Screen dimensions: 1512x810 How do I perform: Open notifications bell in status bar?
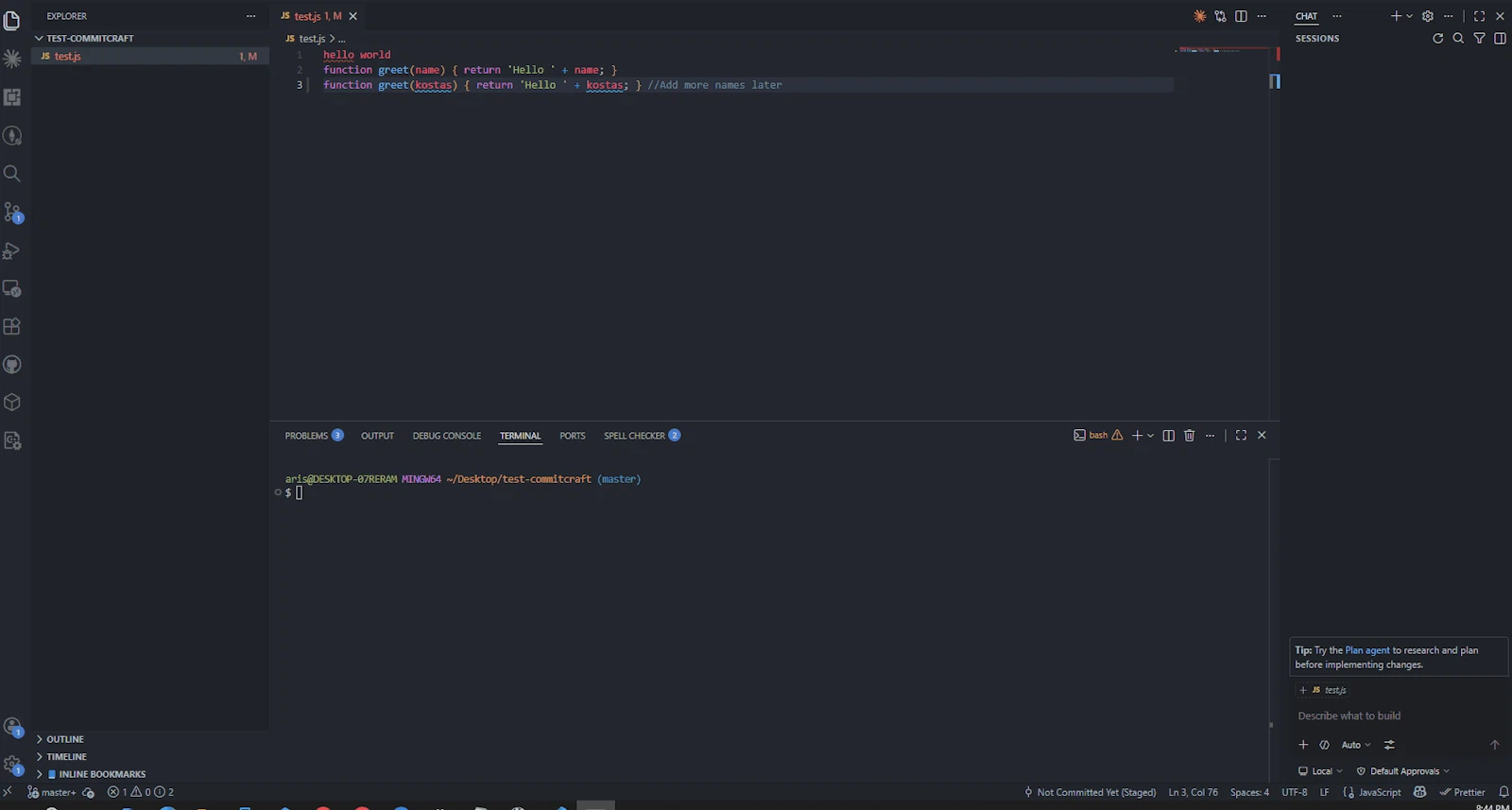pyautogui.click(x=1503, y=792)
